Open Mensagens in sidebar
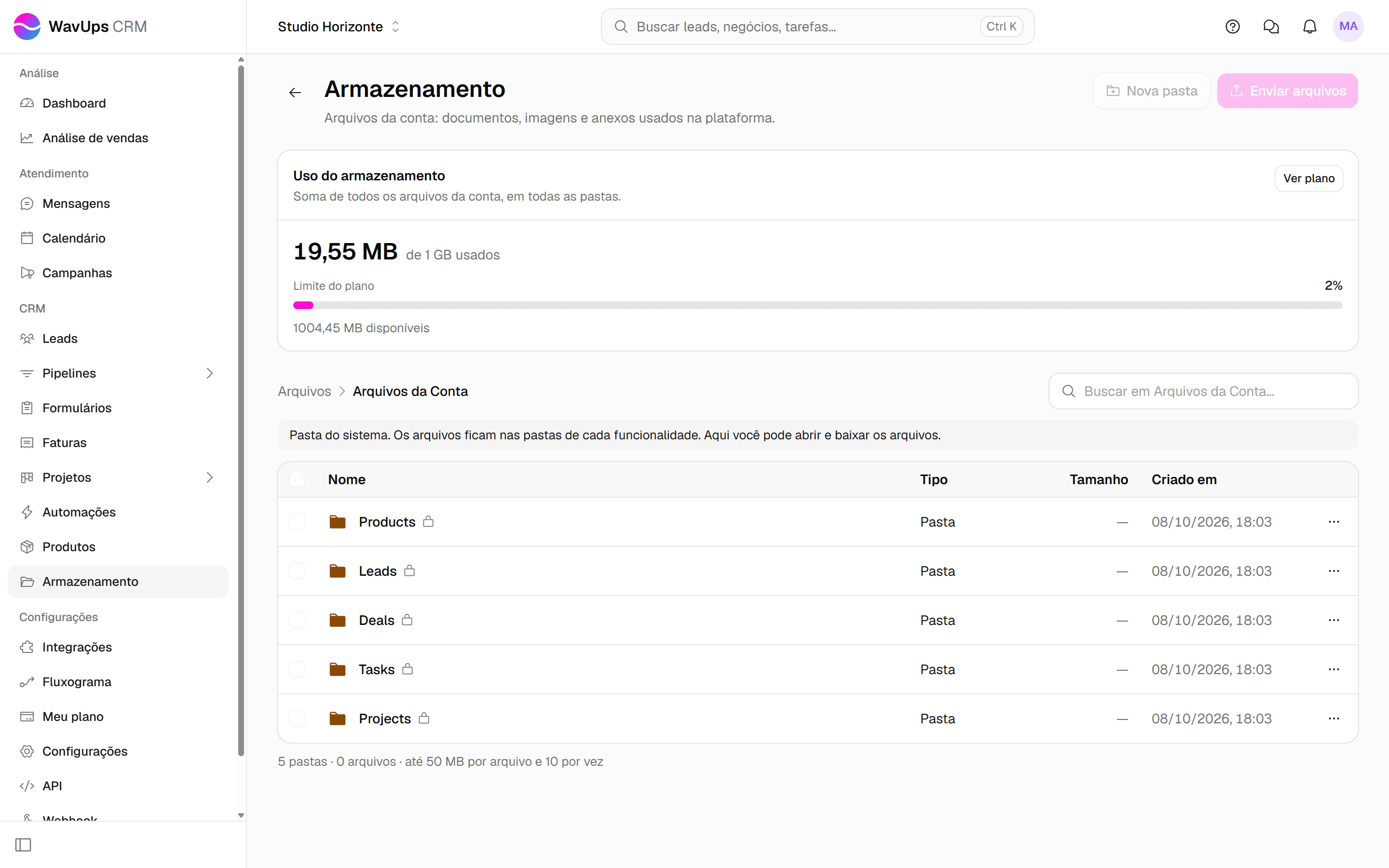The image size is (1389, 868). pos(118,204)
